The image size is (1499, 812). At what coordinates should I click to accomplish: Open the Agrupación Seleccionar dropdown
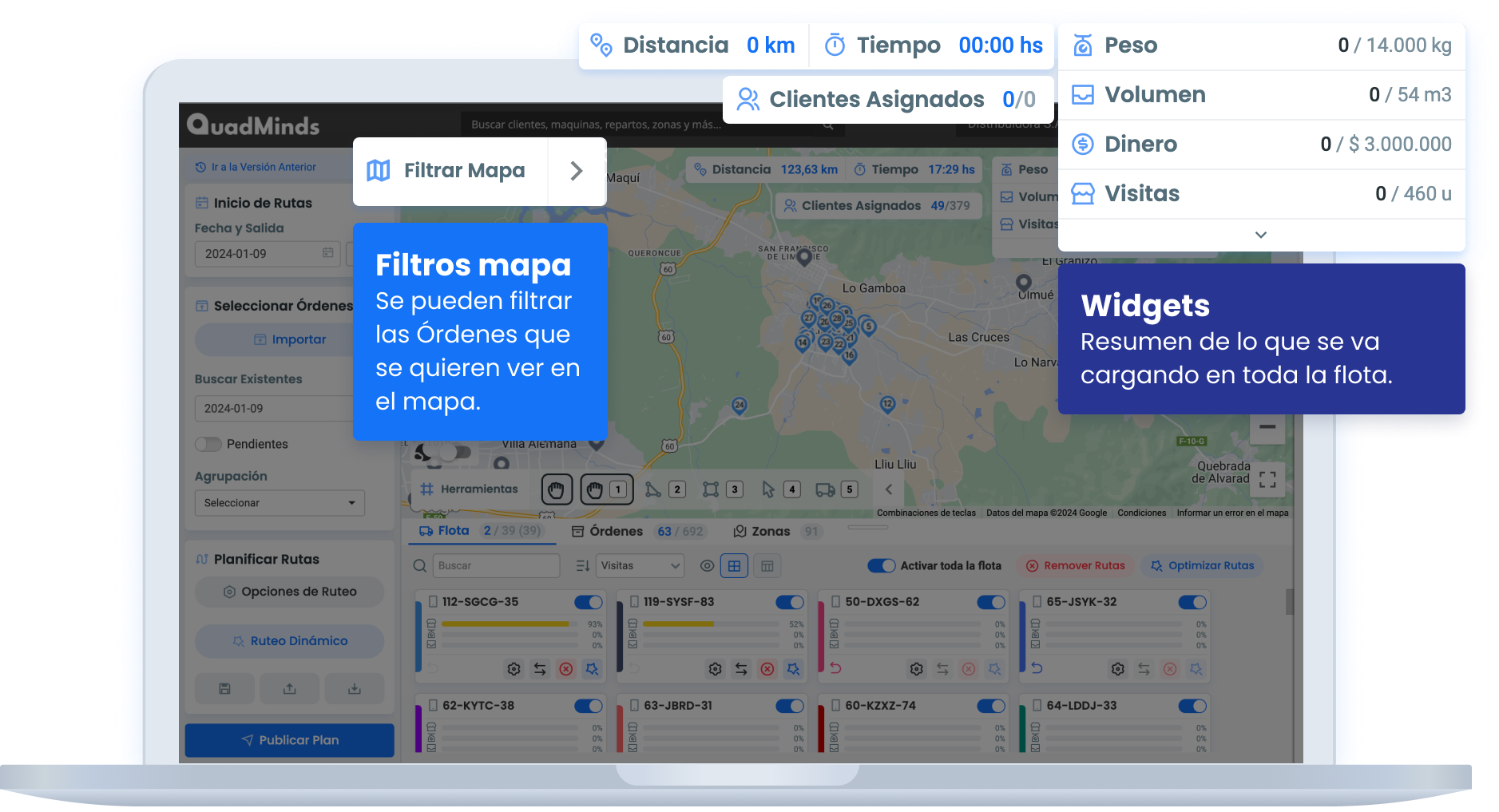[280, 503]
